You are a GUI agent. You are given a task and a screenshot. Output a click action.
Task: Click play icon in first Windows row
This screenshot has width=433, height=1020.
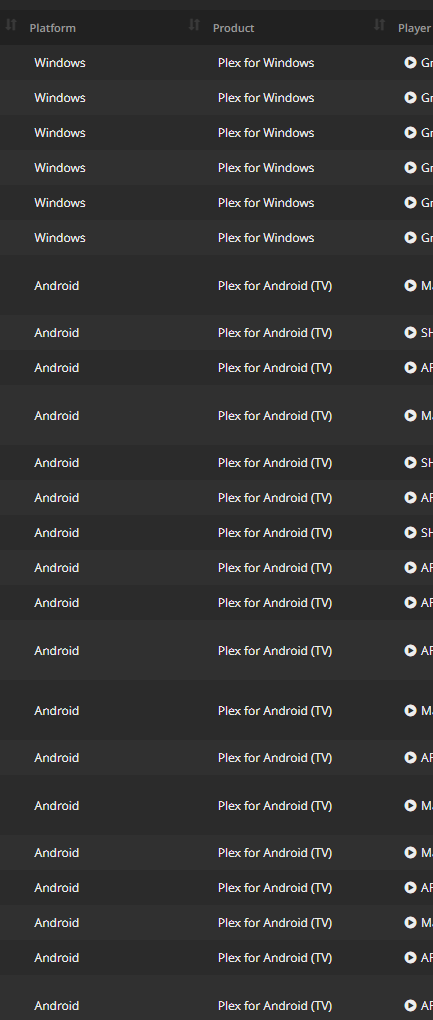(410, 62)
